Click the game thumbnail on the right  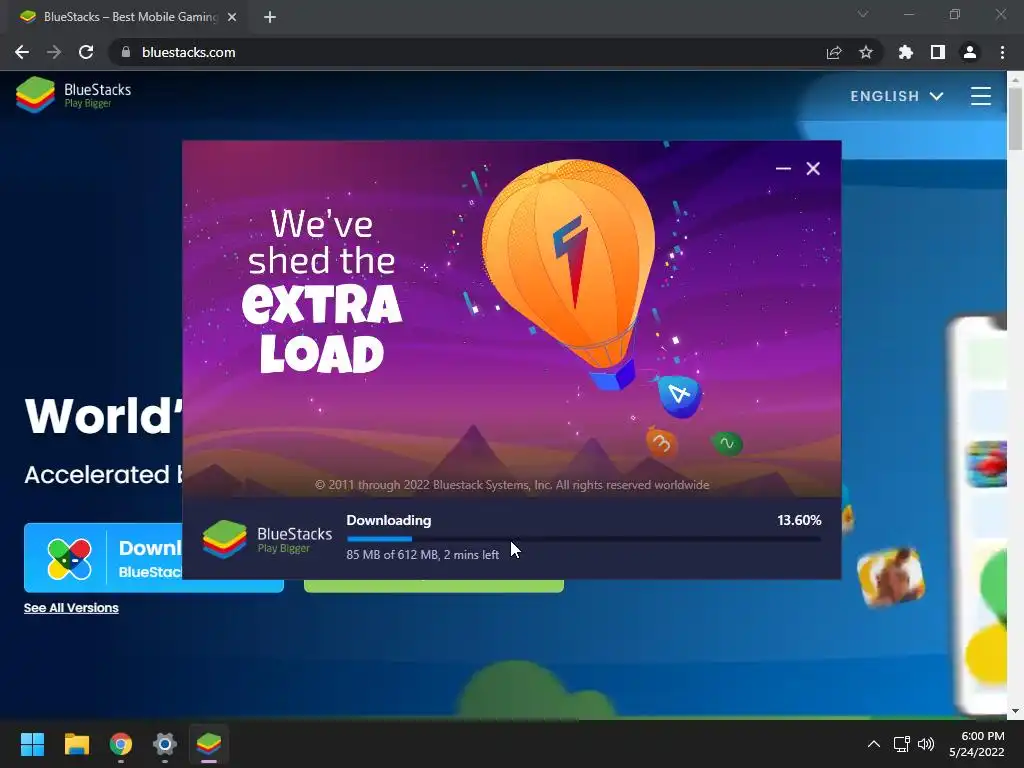(890, 577)
